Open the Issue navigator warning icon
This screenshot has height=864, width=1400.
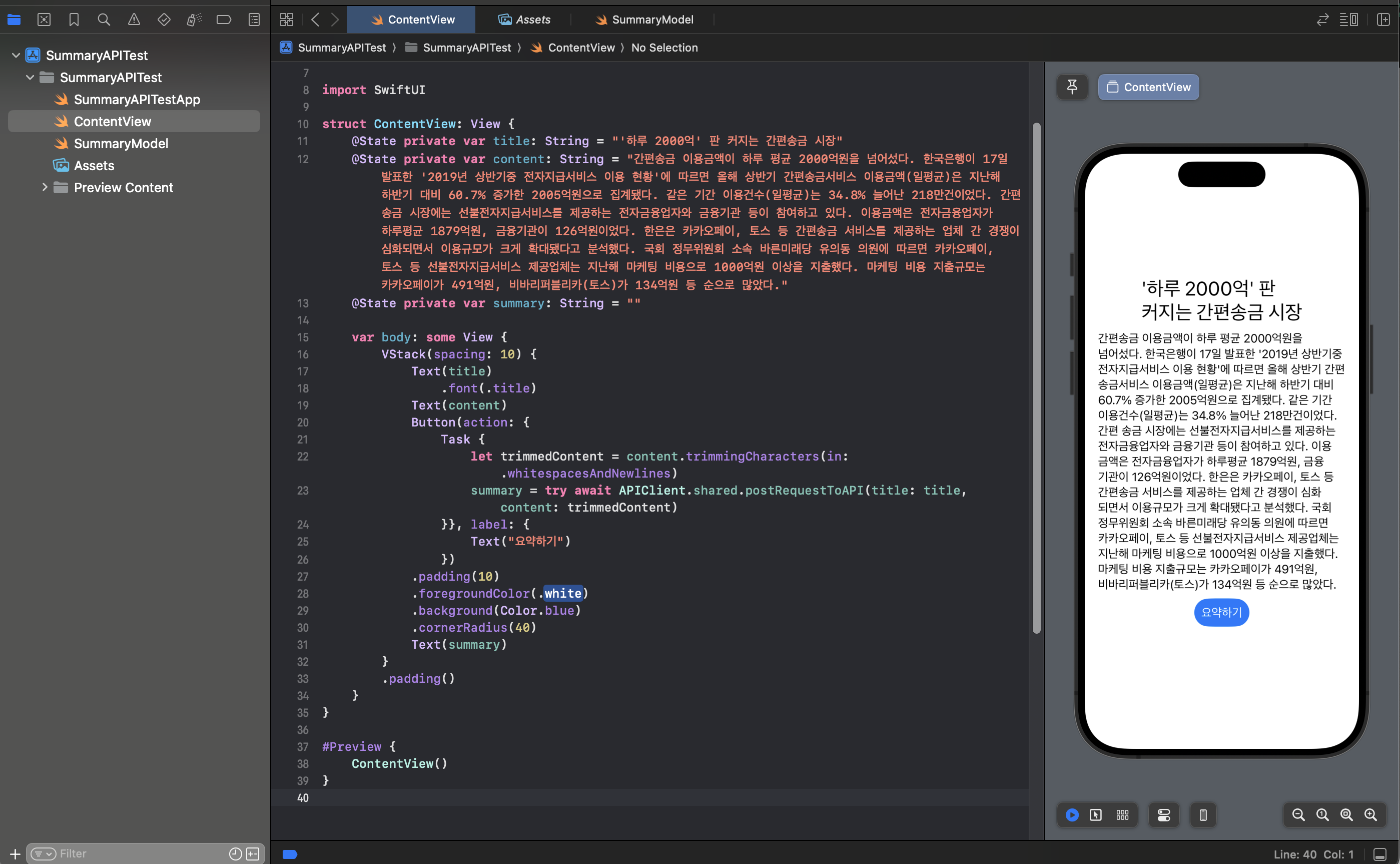(x=134, y=20)
